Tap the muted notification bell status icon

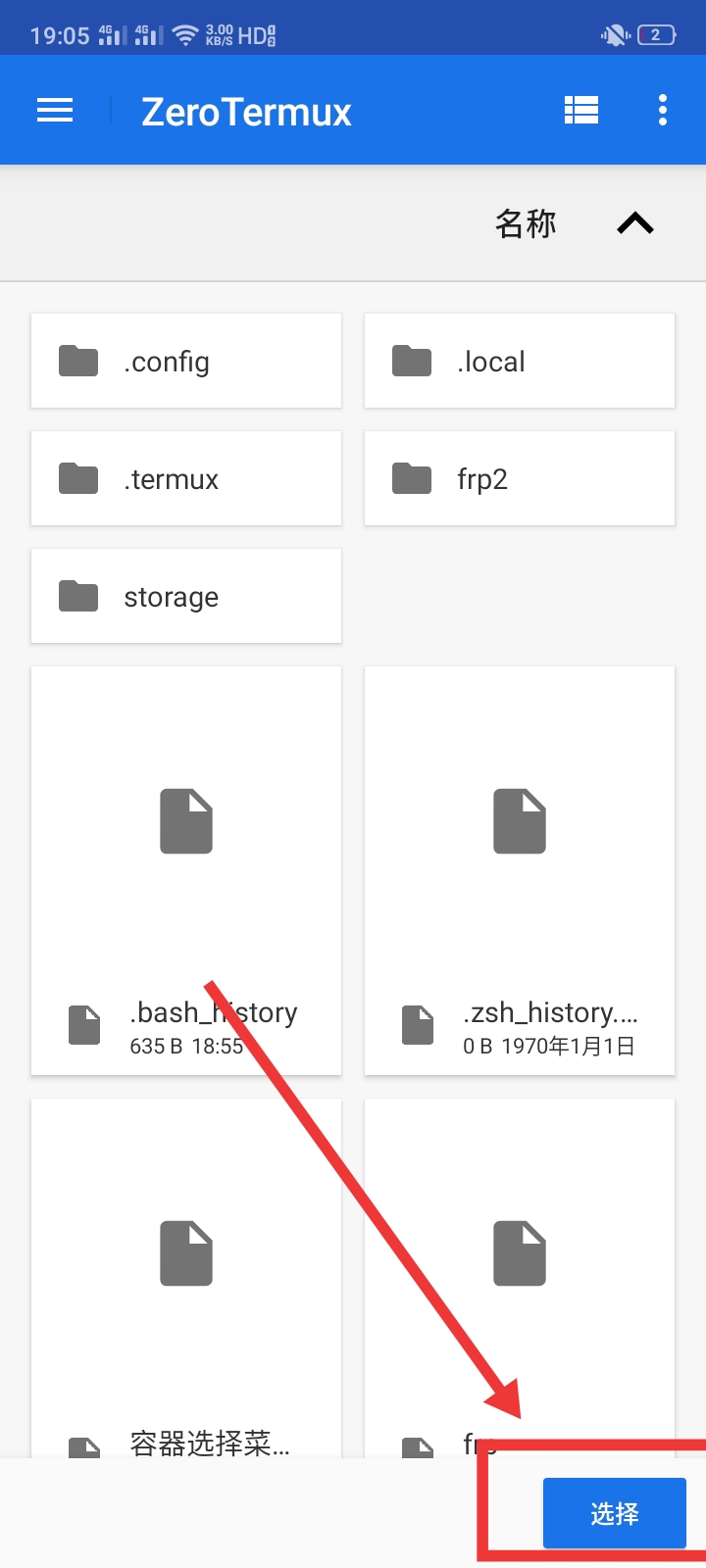615,36
